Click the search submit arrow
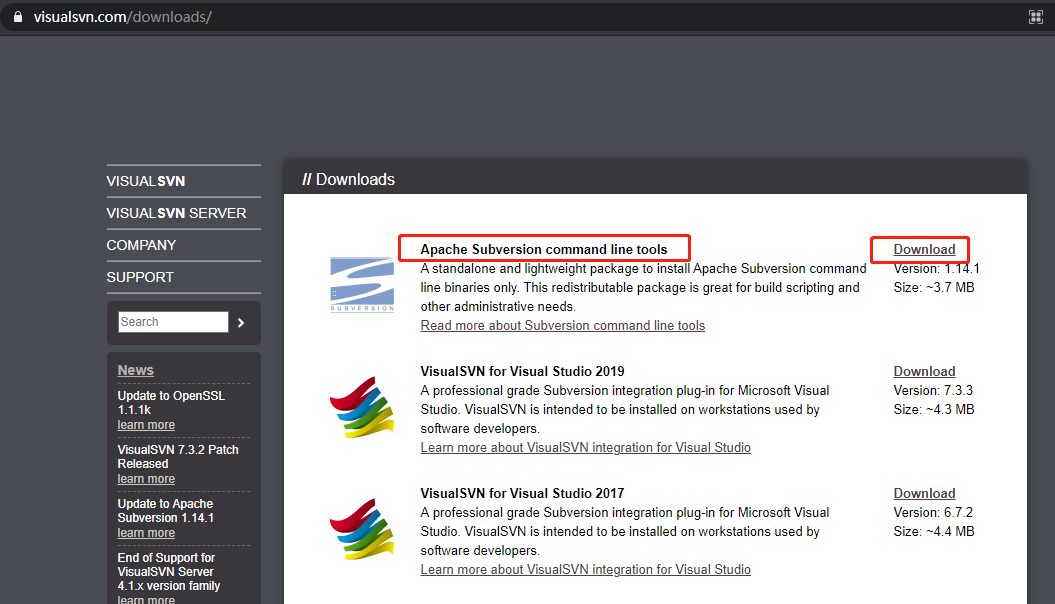Viewport: 1055px width, 604px height. click(x=241, y=323)
